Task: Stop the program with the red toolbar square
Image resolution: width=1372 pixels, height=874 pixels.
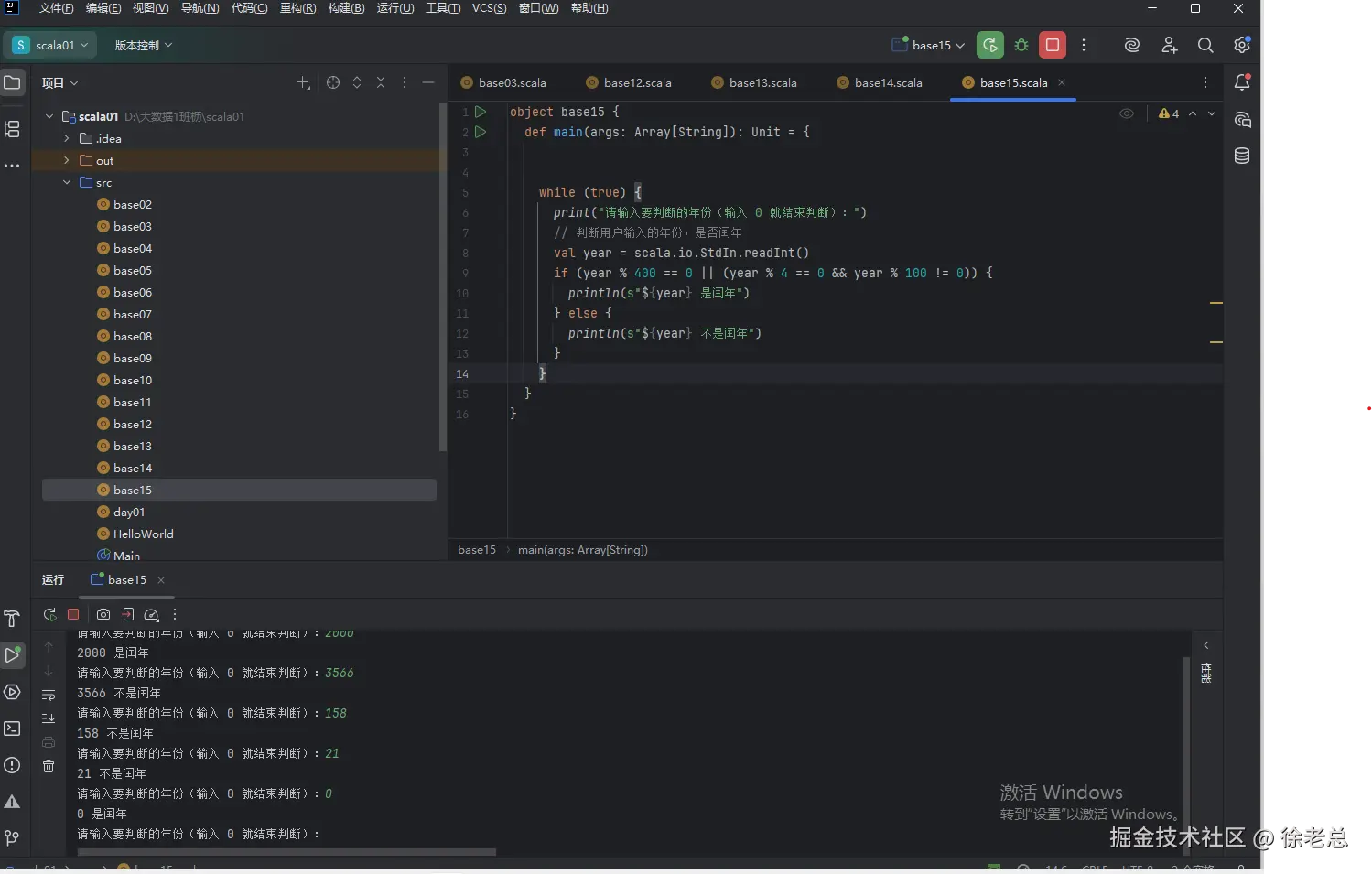Action: tap(1053, 45)
